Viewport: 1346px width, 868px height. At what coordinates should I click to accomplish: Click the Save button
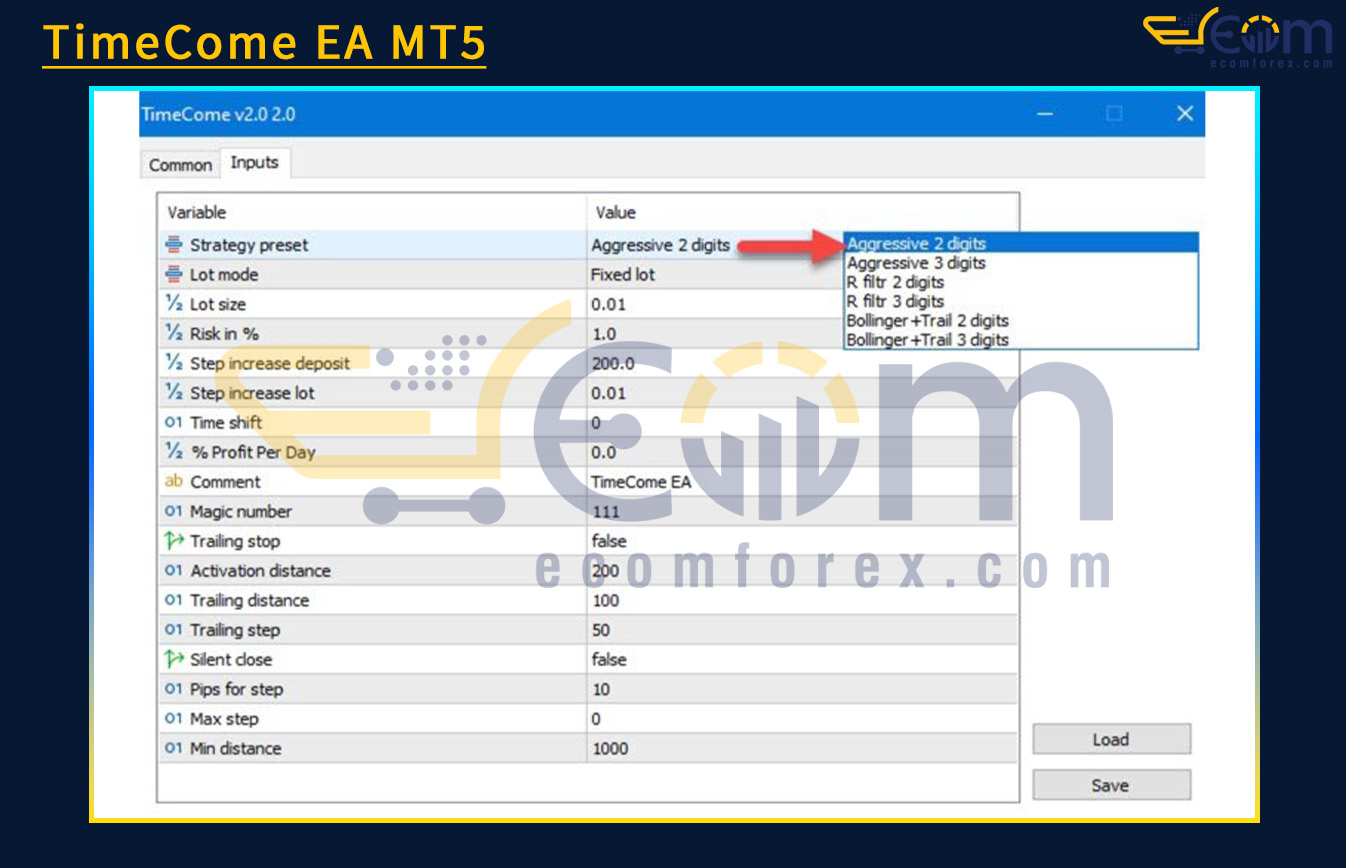[x=1111, y=786]
